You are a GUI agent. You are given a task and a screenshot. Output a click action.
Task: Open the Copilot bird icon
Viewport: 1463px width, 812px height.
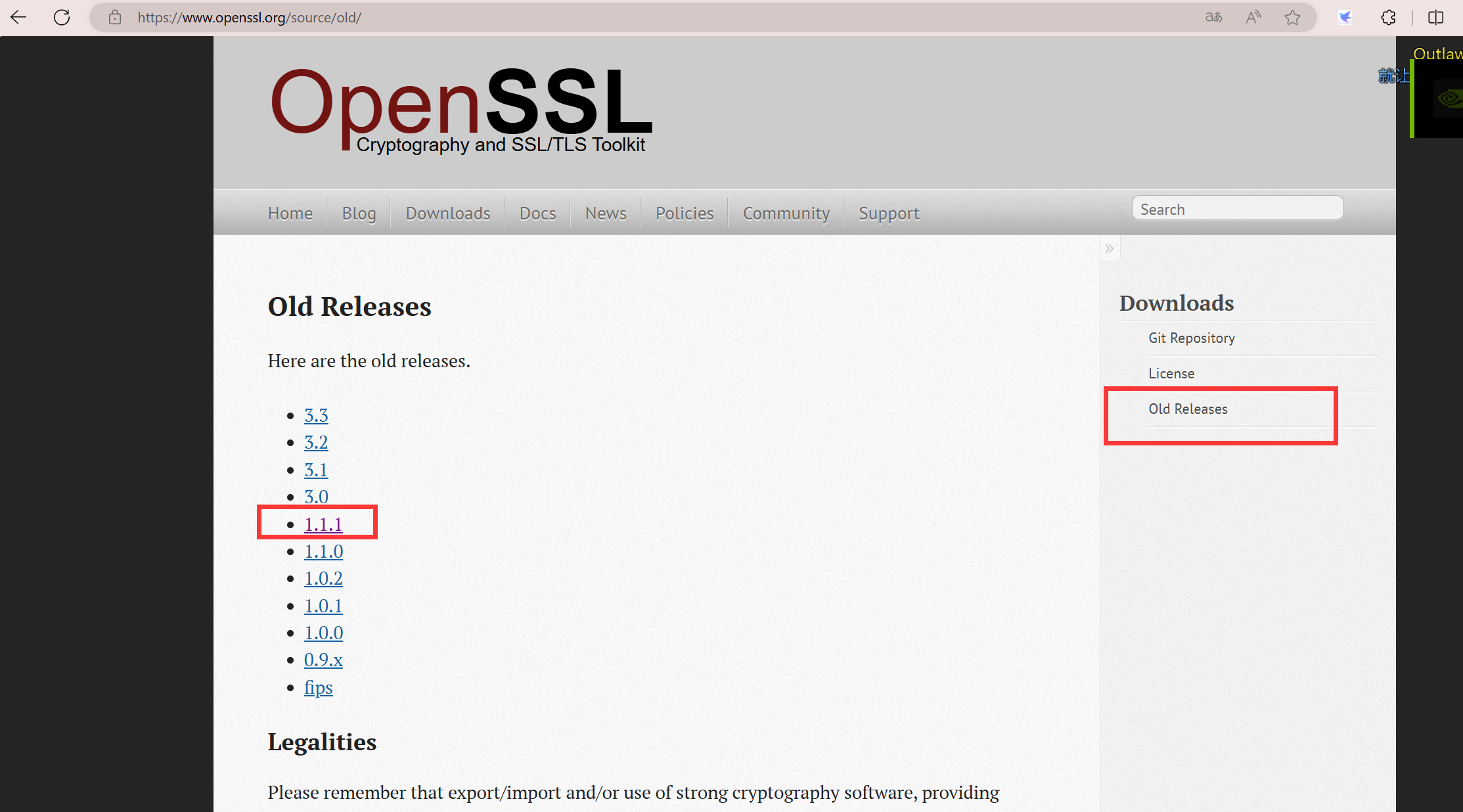[x=1345, y=18]
